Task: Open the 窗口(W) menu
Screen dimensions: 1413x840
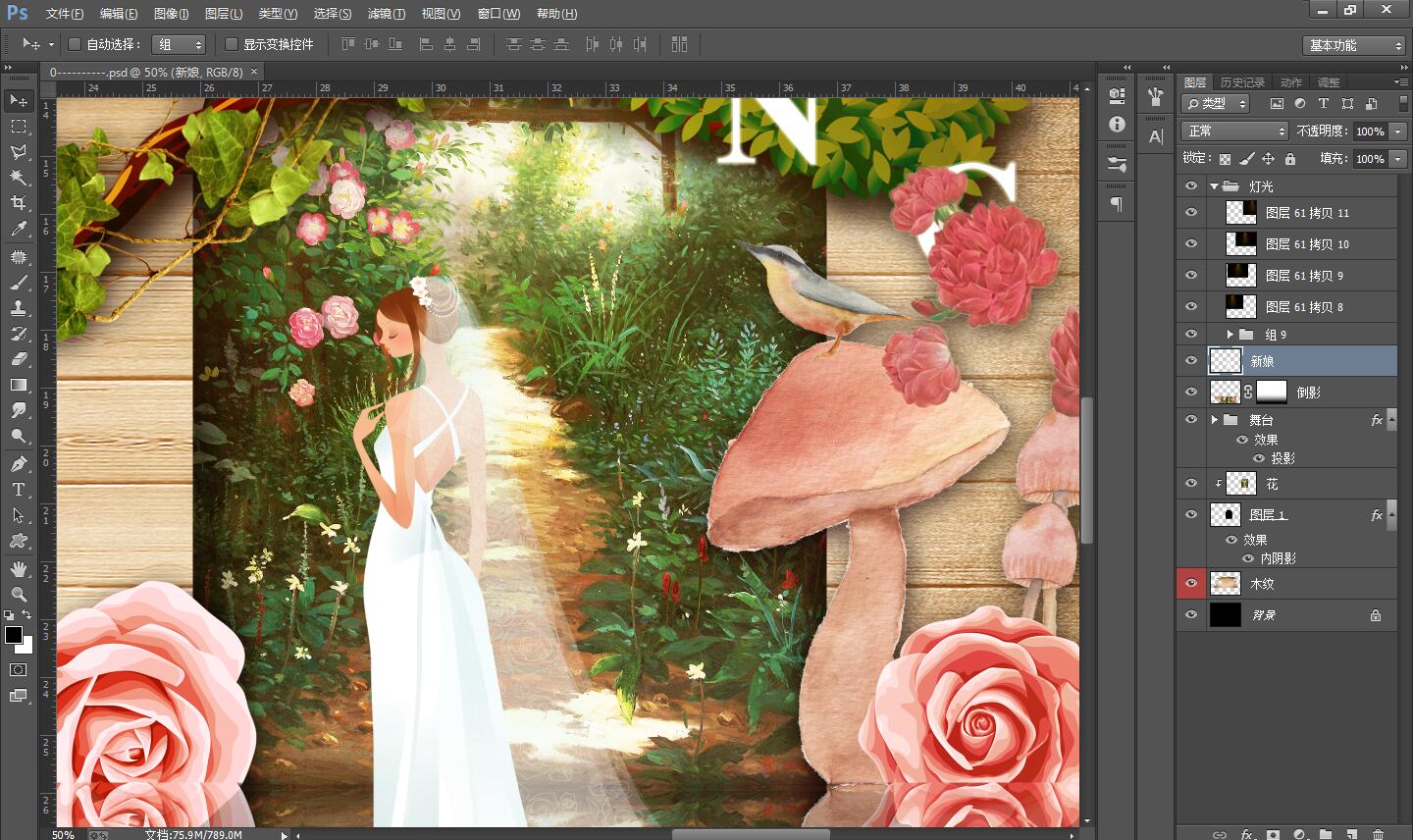Action: [498, 13]
